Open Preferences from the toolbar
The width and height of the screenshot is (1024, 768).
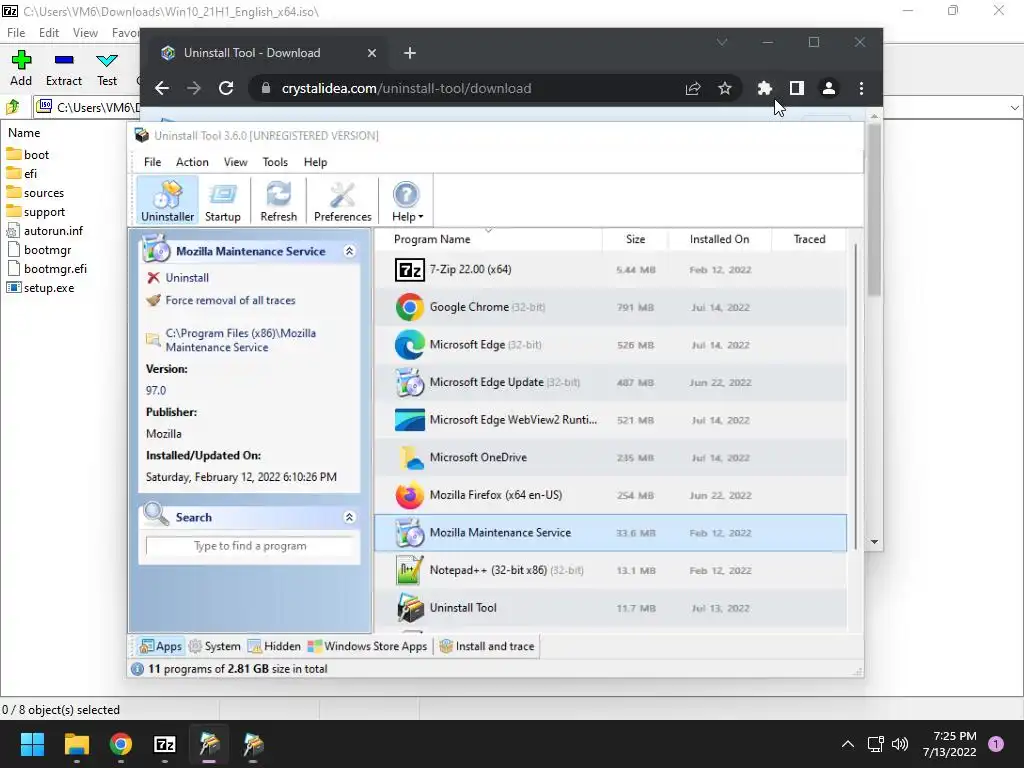(x=342, y=201)
